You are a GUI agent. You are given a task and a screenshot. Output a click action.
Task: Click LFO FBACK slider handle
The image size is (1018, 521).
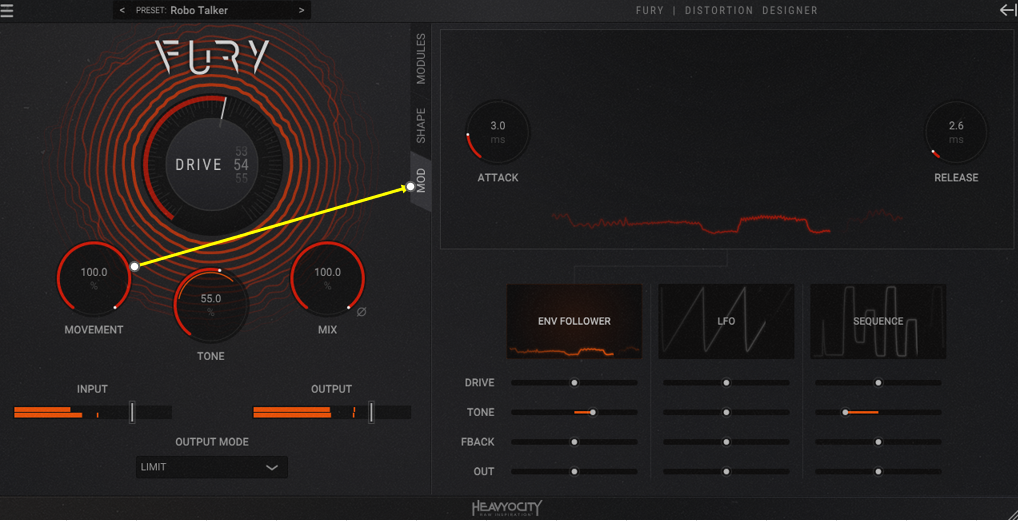point(726,442)
